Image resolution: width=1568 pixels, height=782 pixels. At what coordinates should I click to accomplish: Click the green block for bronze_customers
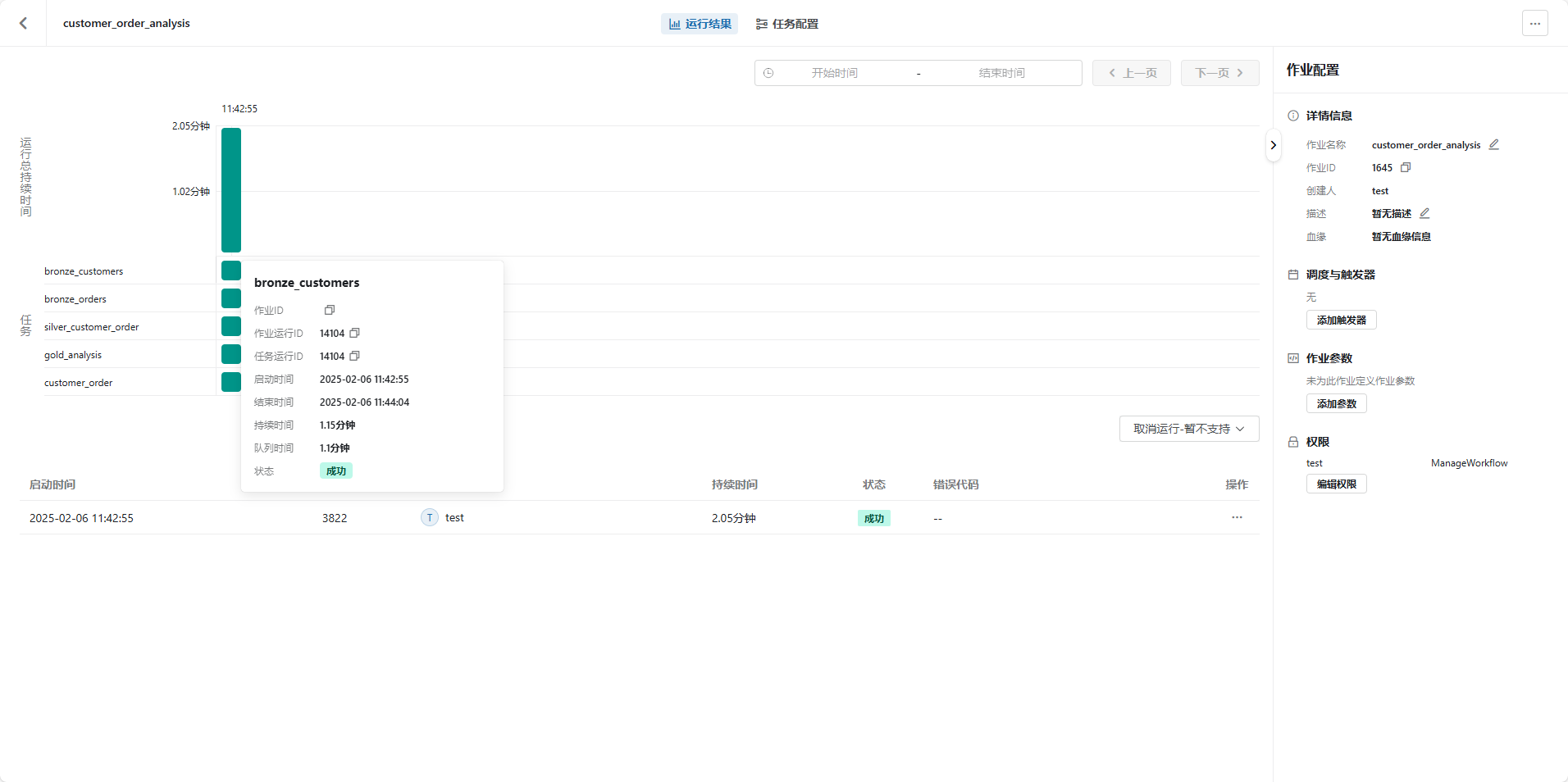(231, 271)
